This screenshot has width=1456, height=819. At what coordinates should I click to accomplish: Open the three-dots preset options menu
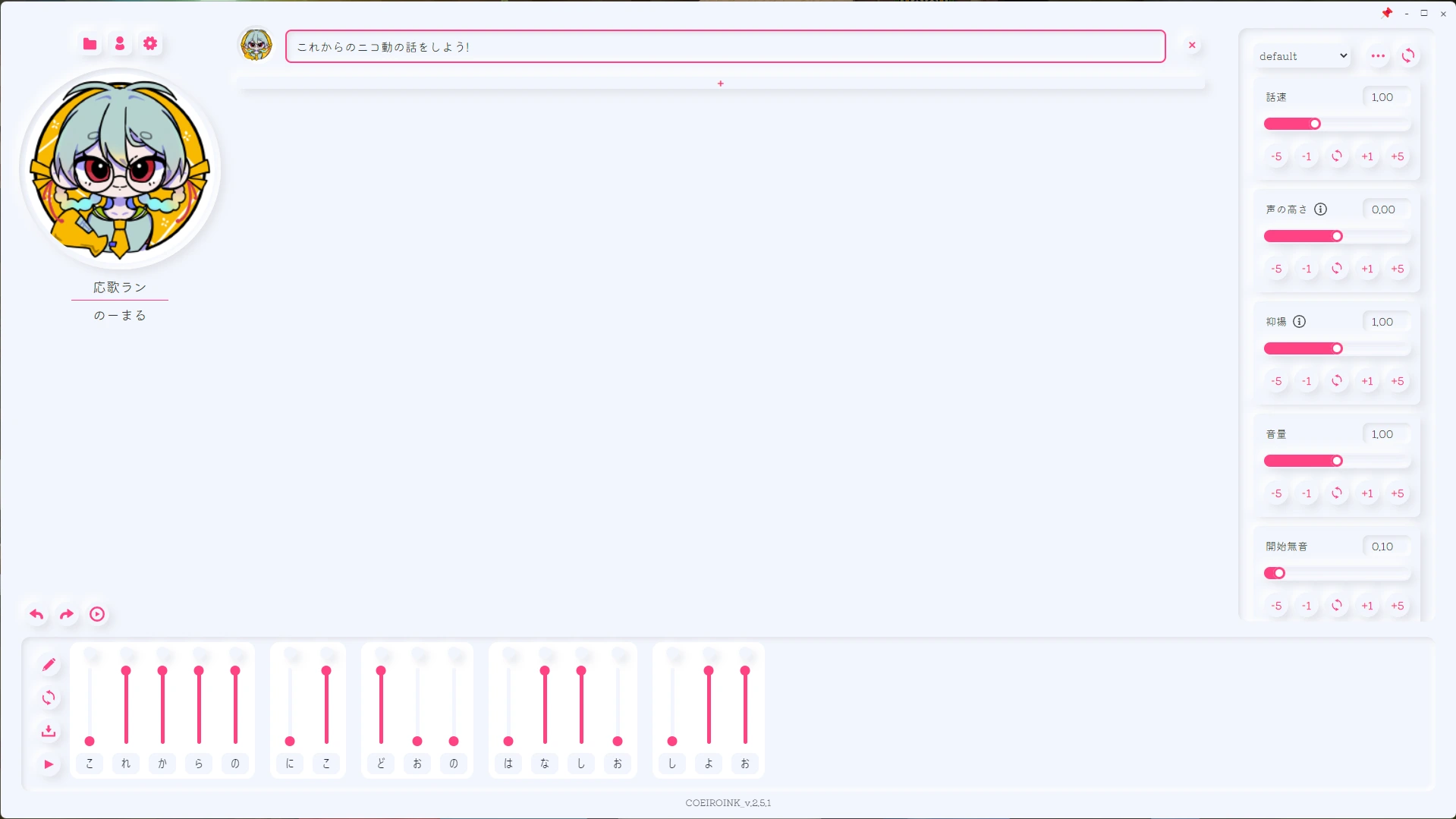point(1378,56)
